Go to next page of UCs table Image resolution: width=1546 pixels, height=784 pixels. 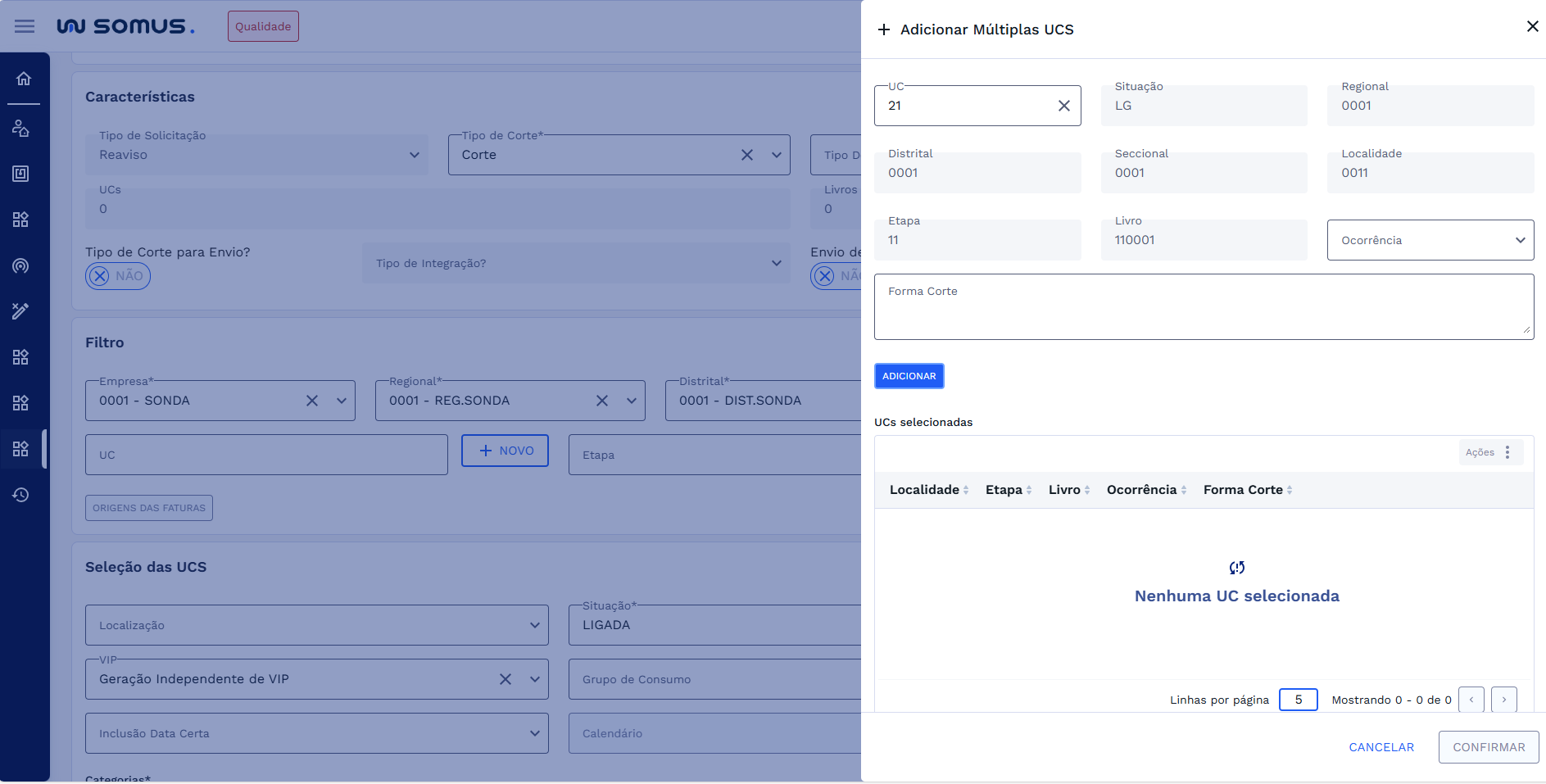coord(1503,700)
